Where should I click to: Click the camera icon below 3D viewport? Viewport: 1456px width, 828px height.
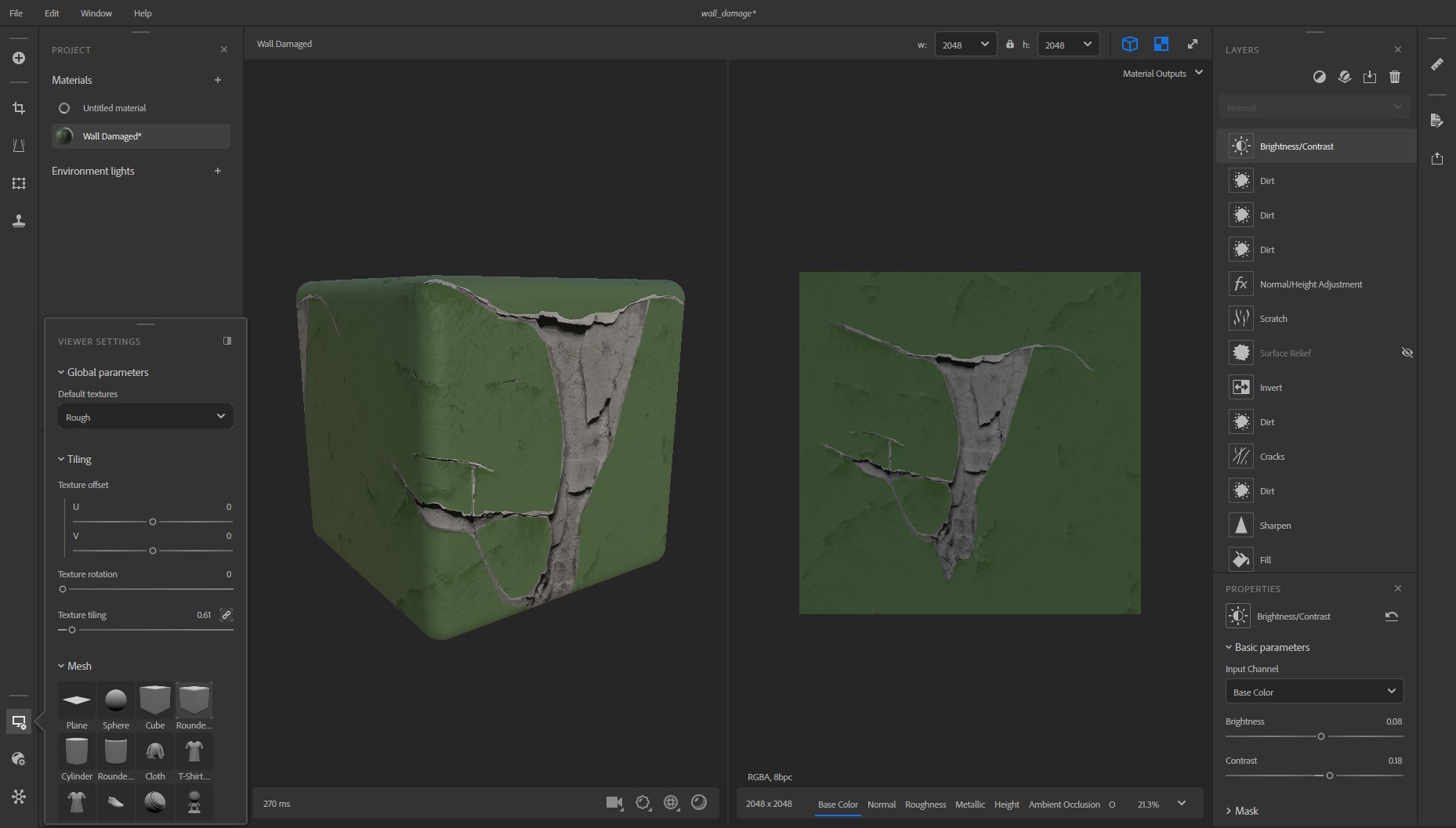(x=614, y=802)
